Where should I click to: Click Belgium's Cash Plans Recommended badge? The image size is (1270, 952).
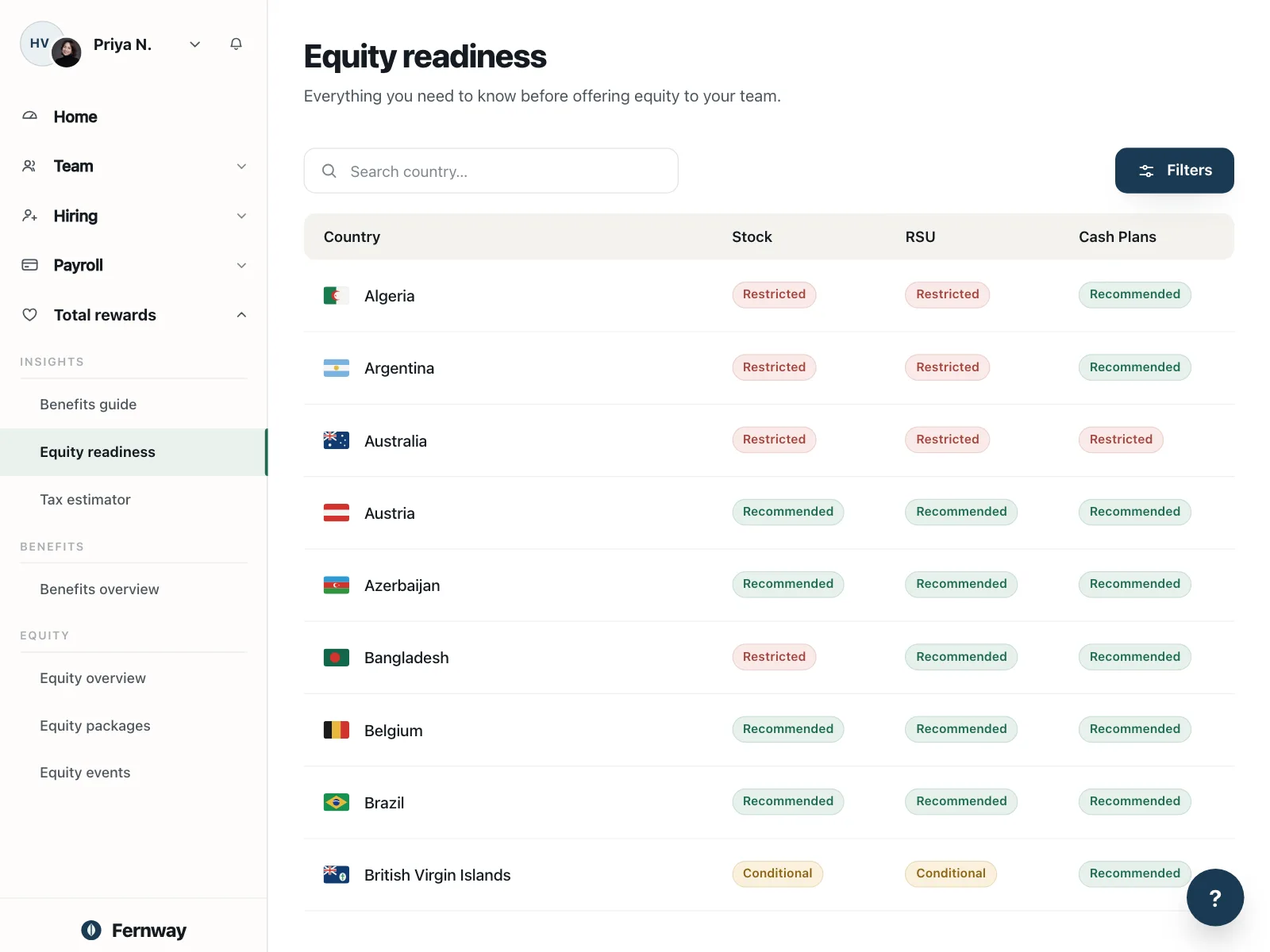coord(1135,729)
